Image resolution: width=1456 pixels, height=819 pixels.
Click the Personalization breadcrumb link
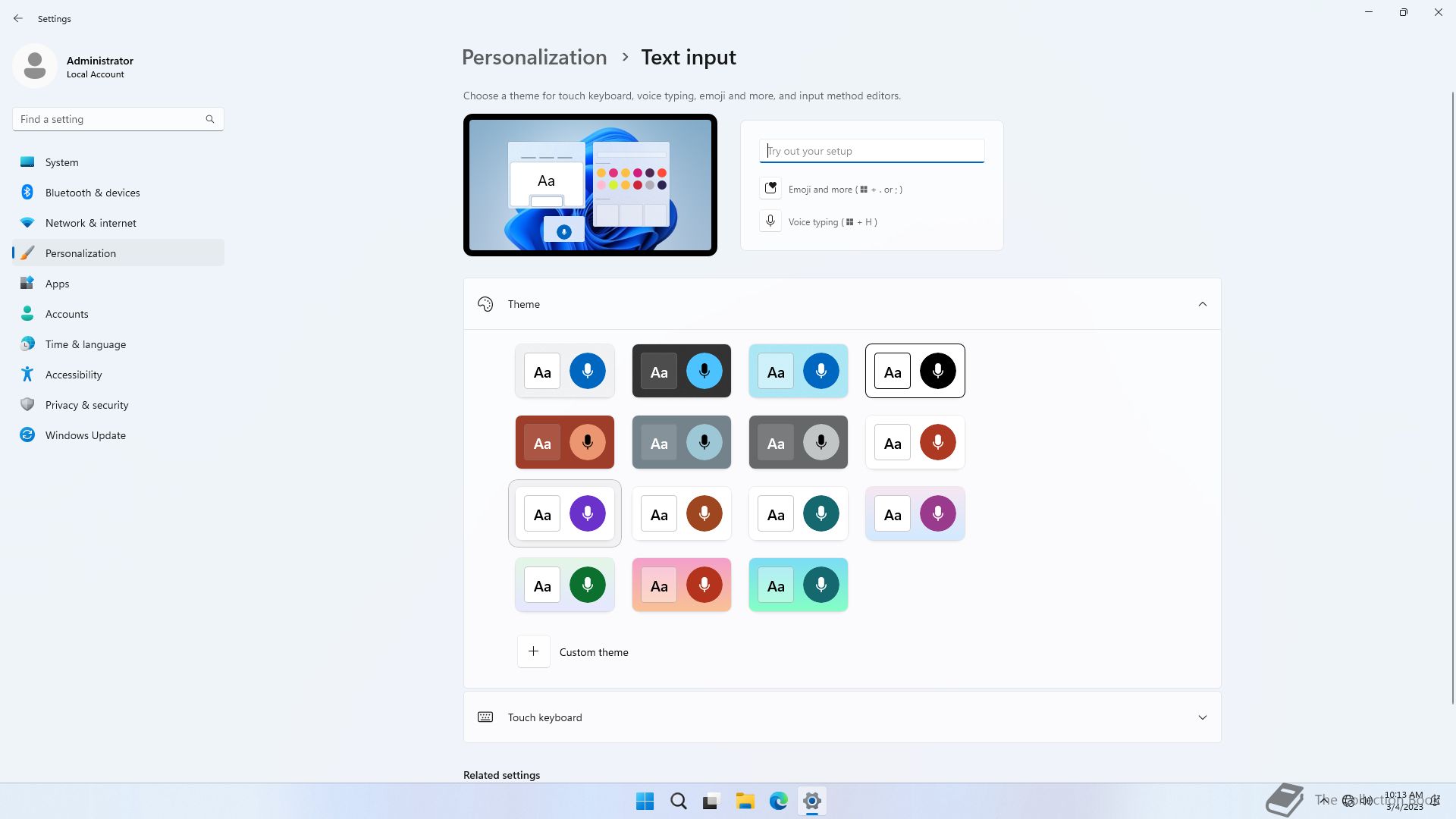coord(534,58)
